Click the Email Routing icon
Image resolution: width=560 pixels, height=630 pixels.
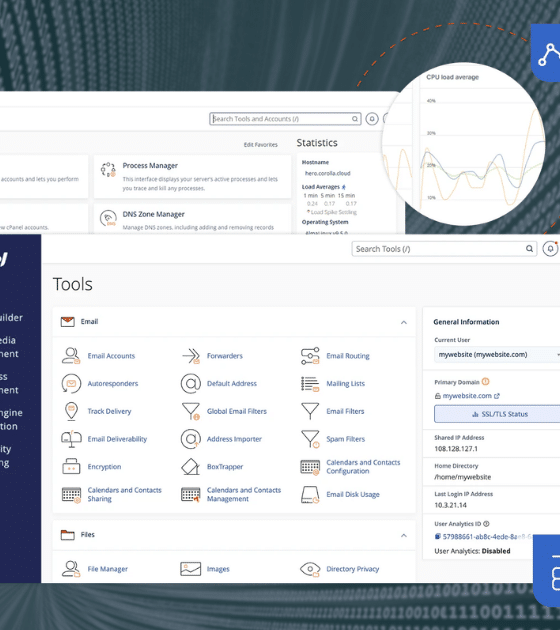click(310, 356)
